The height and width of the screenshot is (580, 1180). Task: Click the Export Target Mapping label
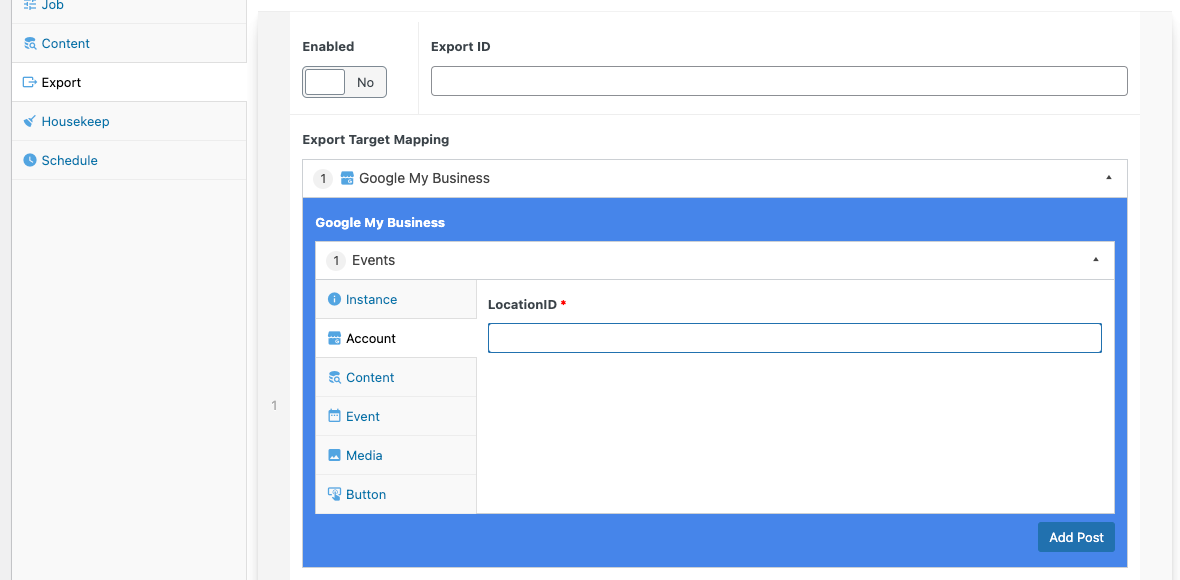[376, 139]
